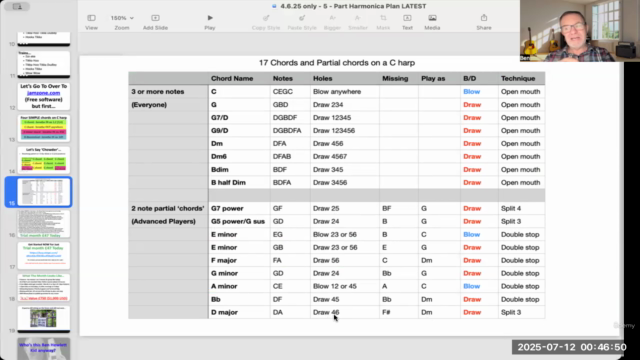
Task: Select slide 12 with jamzone.com link
Action: click(44, 96)
